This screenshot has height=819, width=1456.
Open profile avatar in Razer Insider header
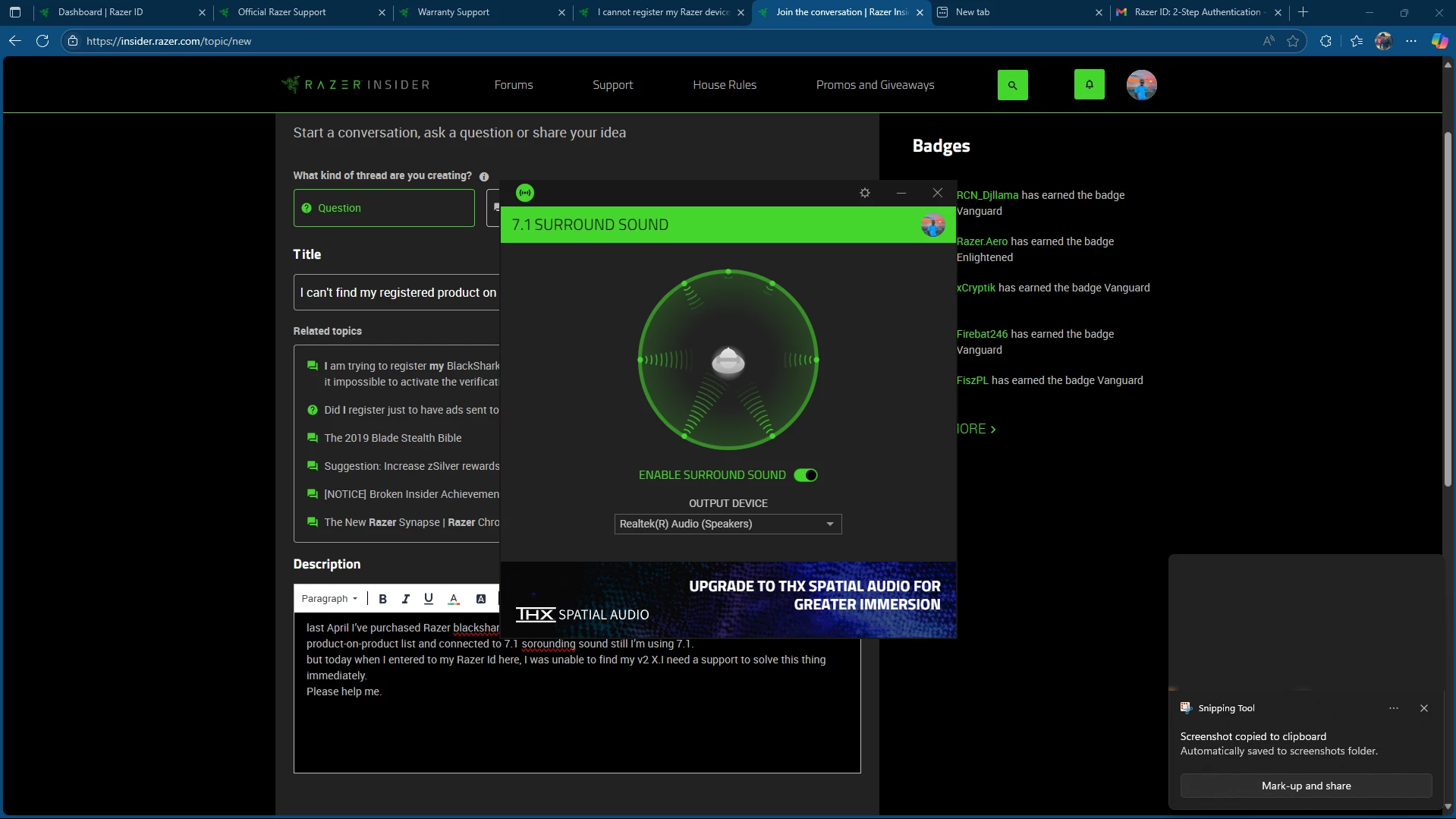pos(1141,85)
